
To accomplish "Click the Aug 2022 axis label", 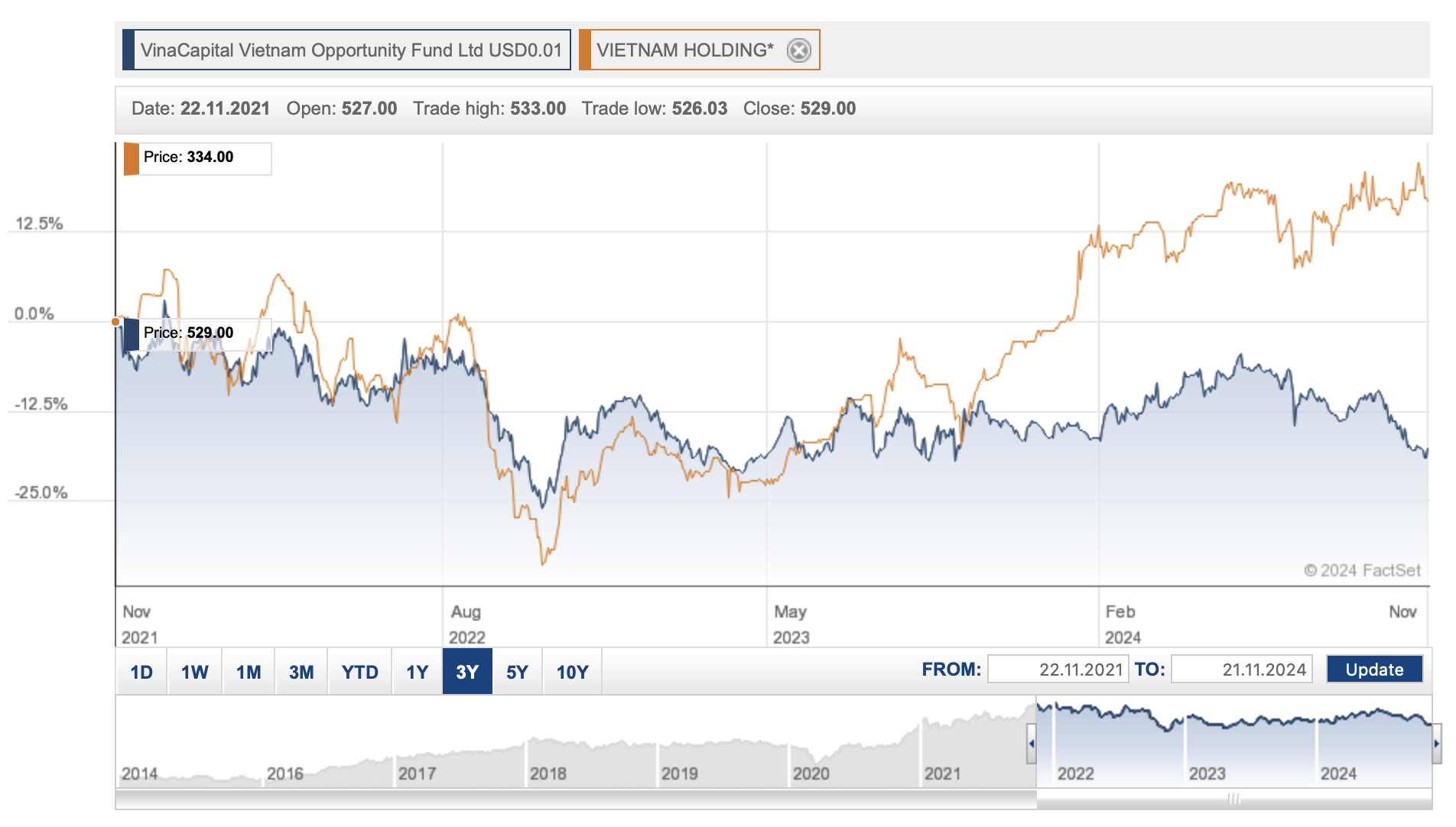I will [x=466, y=624].
